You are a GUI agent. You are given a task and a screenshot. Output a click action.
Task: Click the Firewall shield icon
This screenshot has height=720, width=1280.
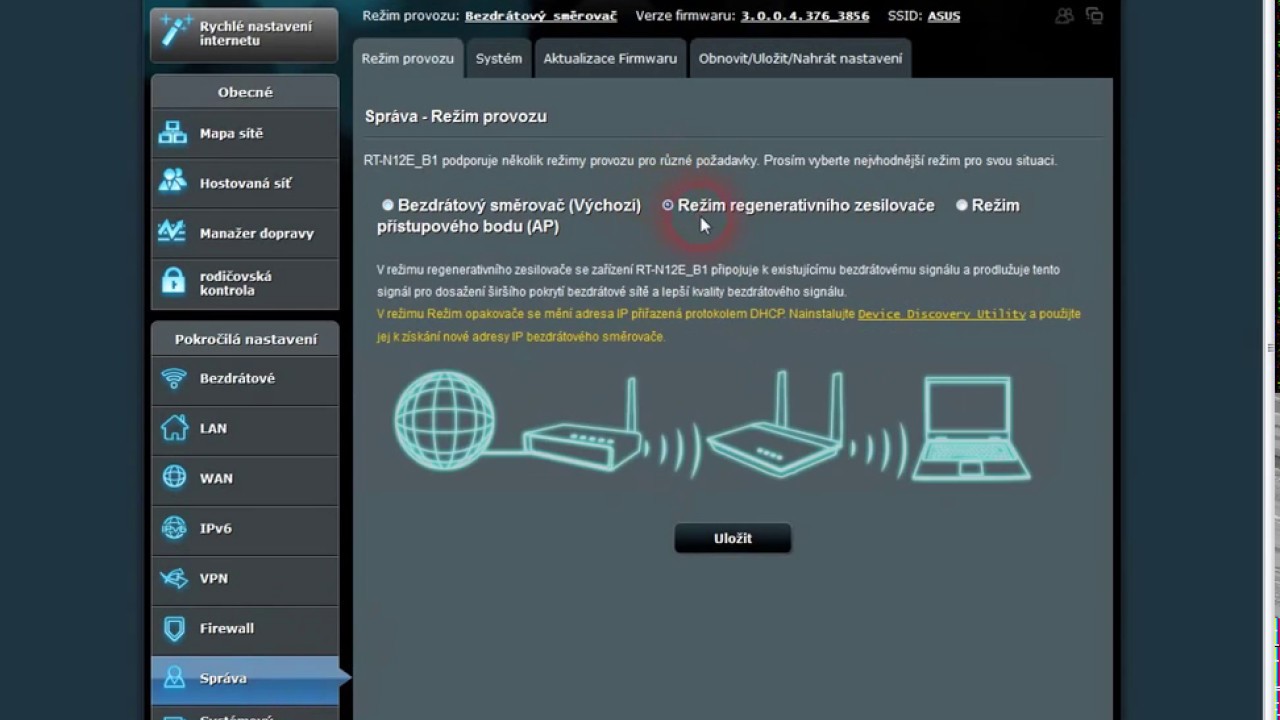coord(174,628)
